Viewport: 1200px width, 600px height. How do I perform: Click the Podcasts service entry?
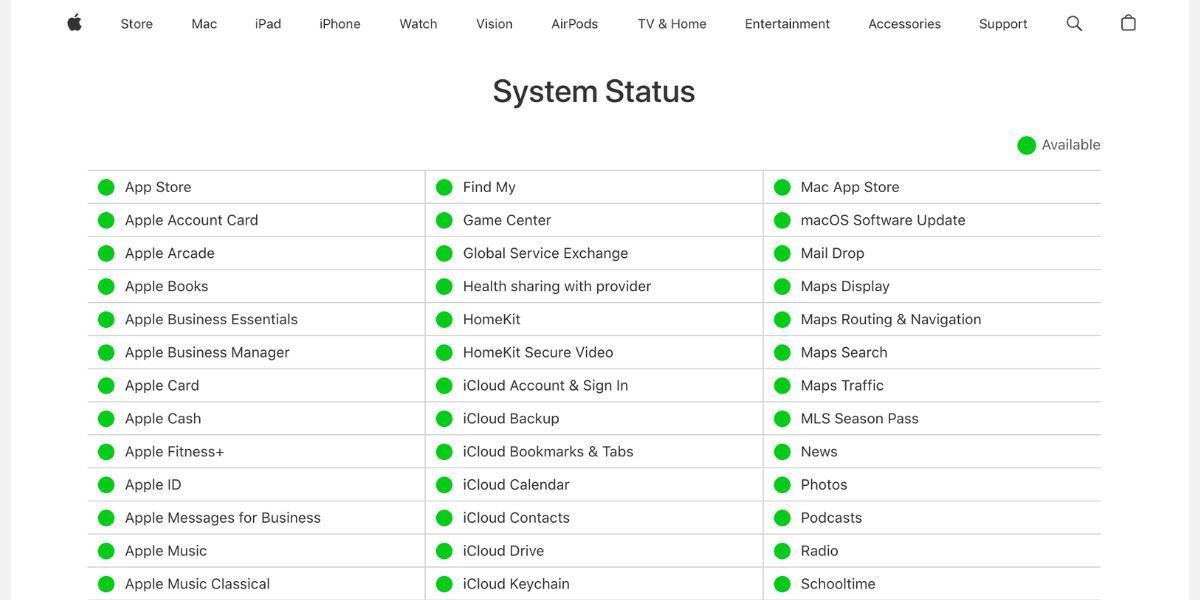click(x=829, y=517)
